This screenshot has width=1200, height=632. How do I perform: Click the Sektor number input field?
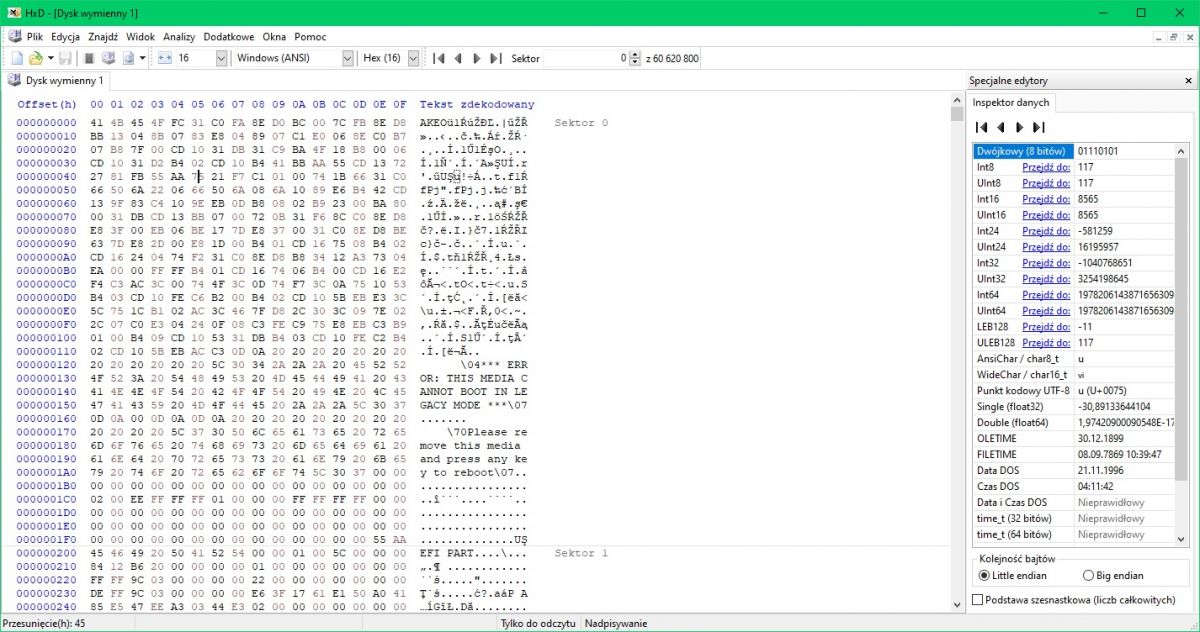(x=586, y=58)
